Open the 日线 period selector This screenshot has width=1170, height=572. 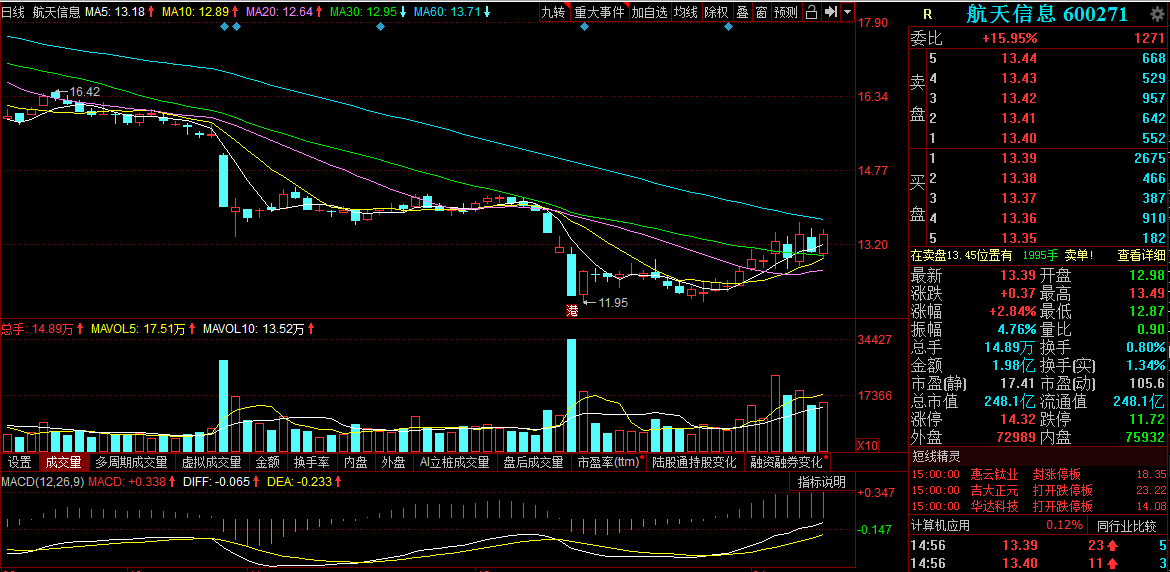(x=12, y=12)
